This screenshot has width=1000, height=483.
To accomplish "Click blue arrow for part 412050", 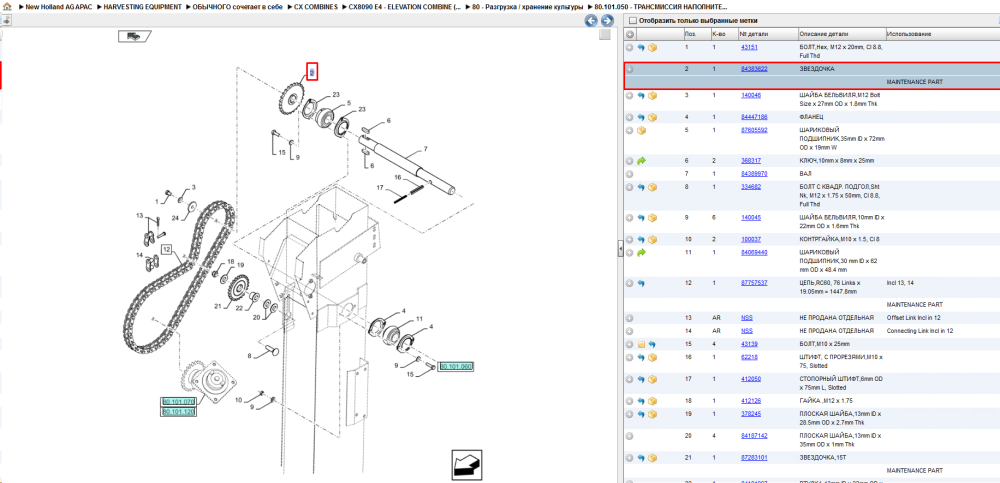I will click(x=641, y=379).
